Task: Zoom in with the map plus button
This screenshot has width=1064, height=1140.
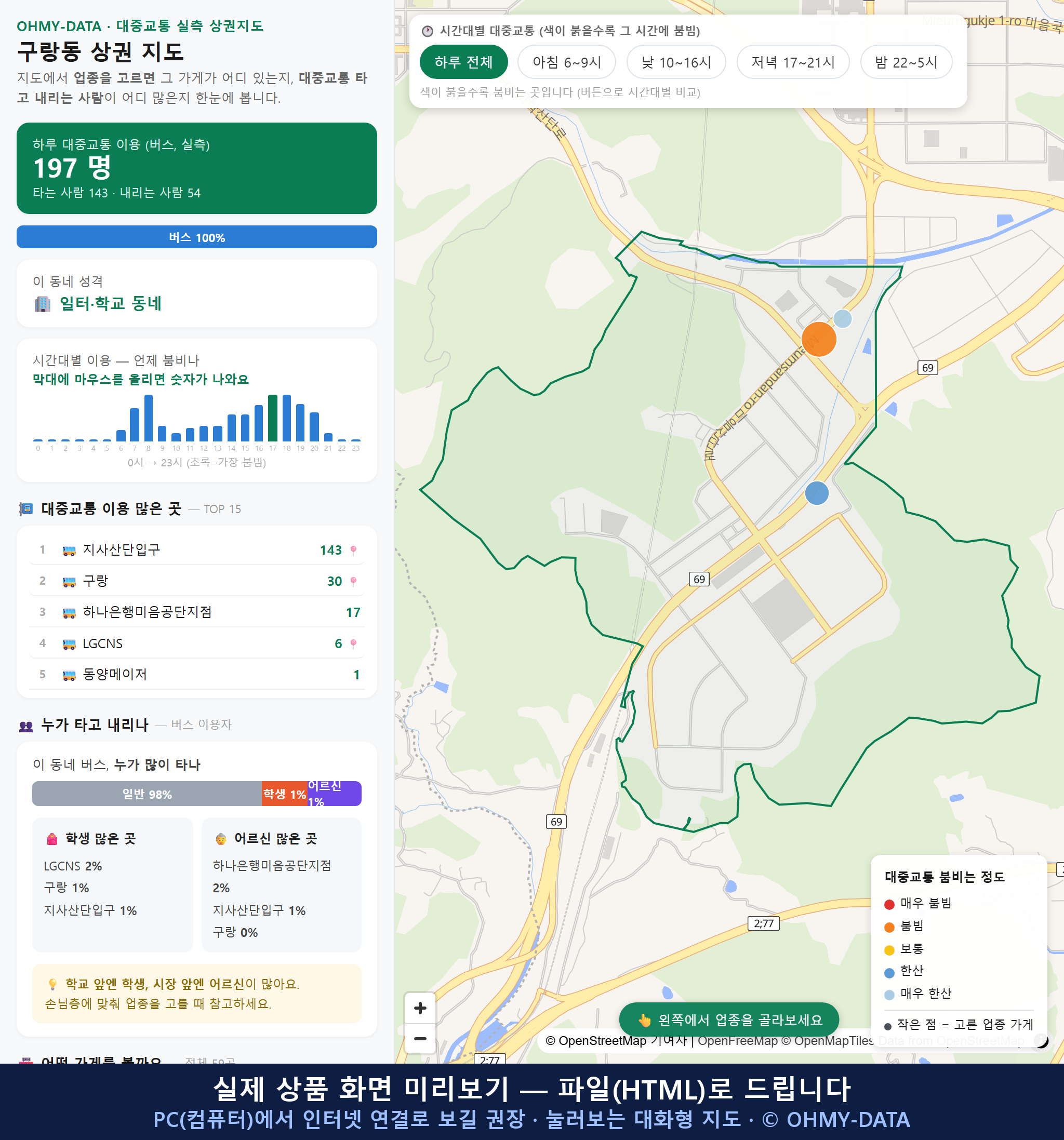Action: [x=420, y=1008]
